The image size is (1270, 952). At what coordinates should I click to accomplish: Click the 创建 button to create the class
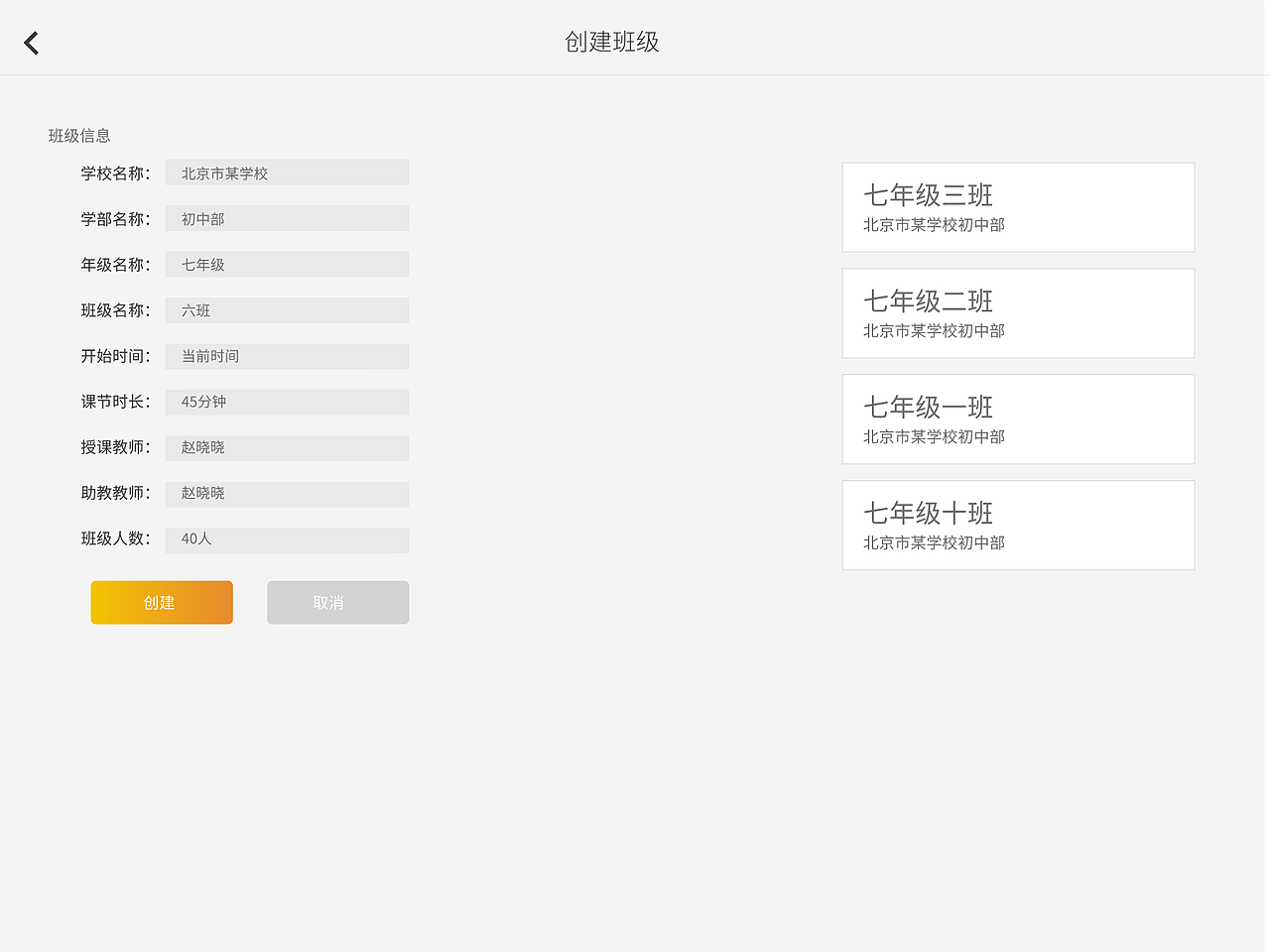(162, 602)
